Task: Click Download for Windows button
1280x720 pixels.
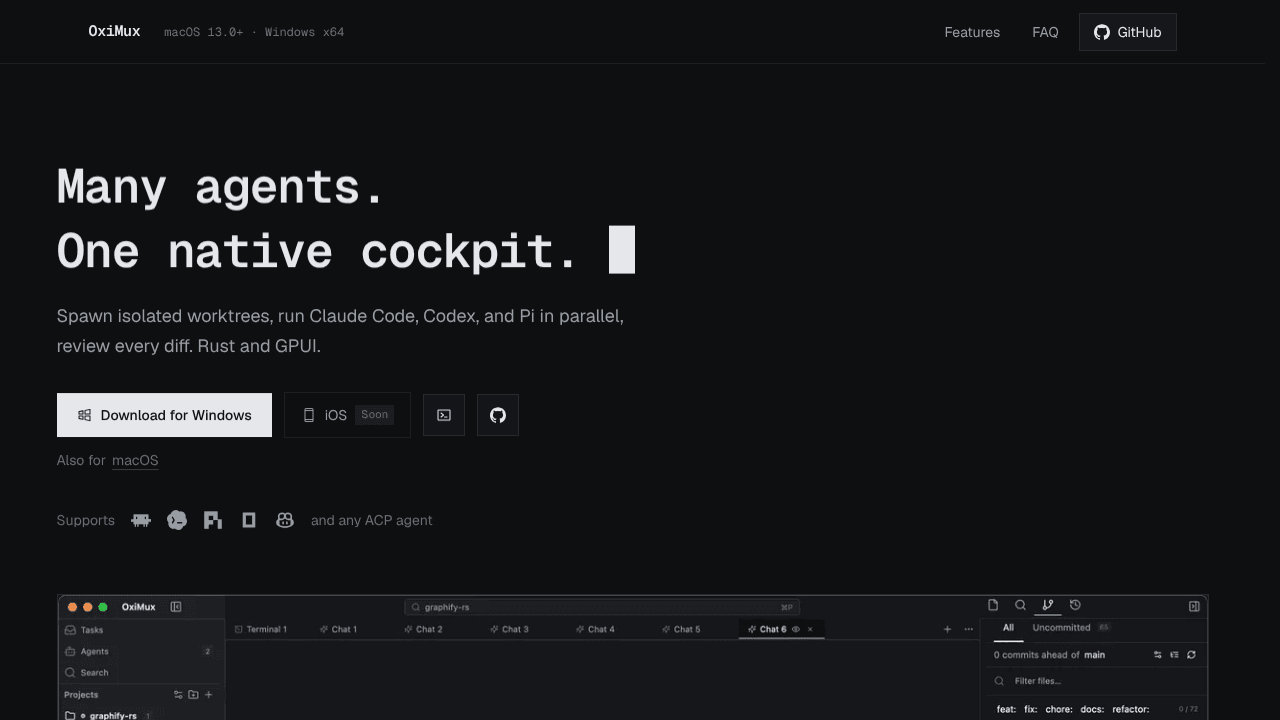Action: (x=164, y=415)
